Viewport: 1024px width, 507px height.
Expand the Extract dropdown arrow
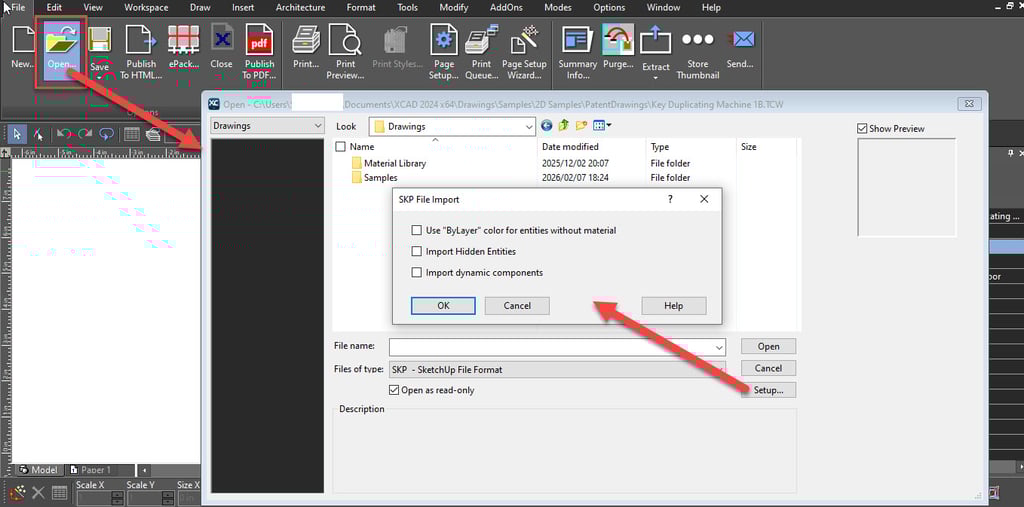[x=656, y=78]
